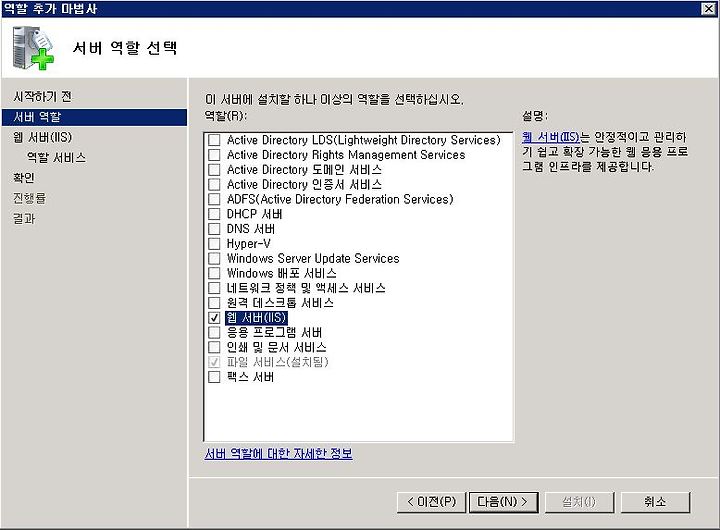Close the 역할 추가 마법사 window
The image size is (720, 530).
click(709, 9)
